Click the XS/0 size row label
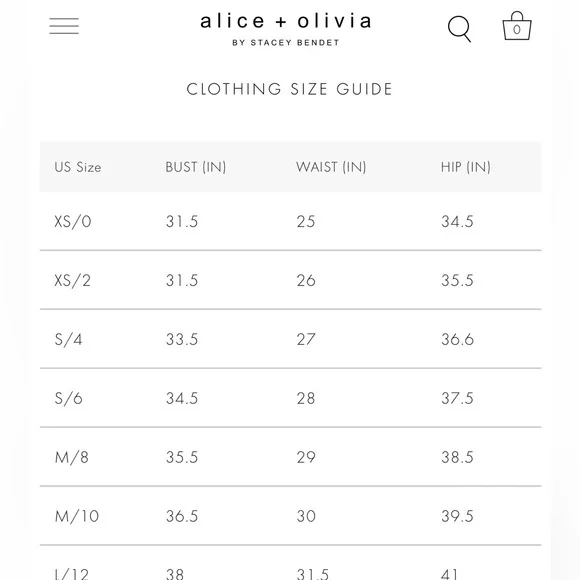This screenshot has width=580, height=580. [x=73, y=222]
